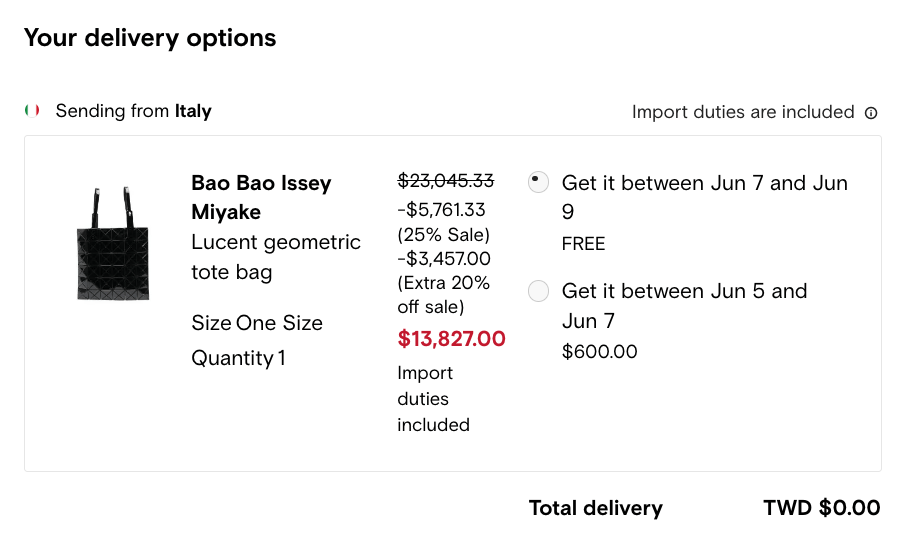Select $600.00 delivery Jun 5 to Jun 7
The height and width of the screenshot is (555, 917).
point(538,291)
